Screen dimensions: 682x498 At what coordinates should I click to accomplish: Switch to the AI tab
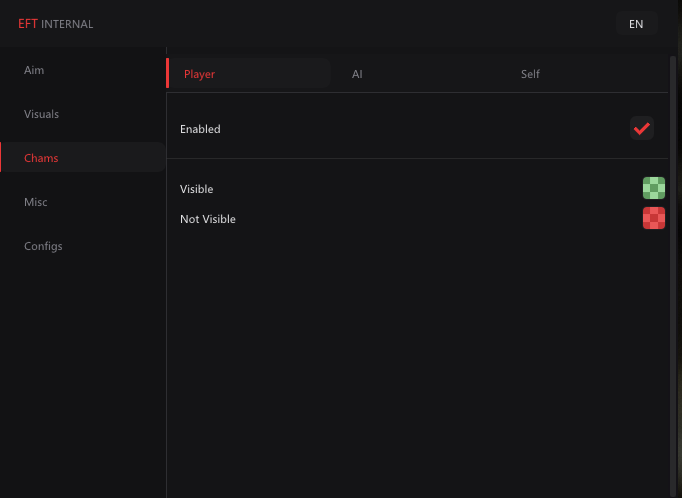[x=357, y=74]
